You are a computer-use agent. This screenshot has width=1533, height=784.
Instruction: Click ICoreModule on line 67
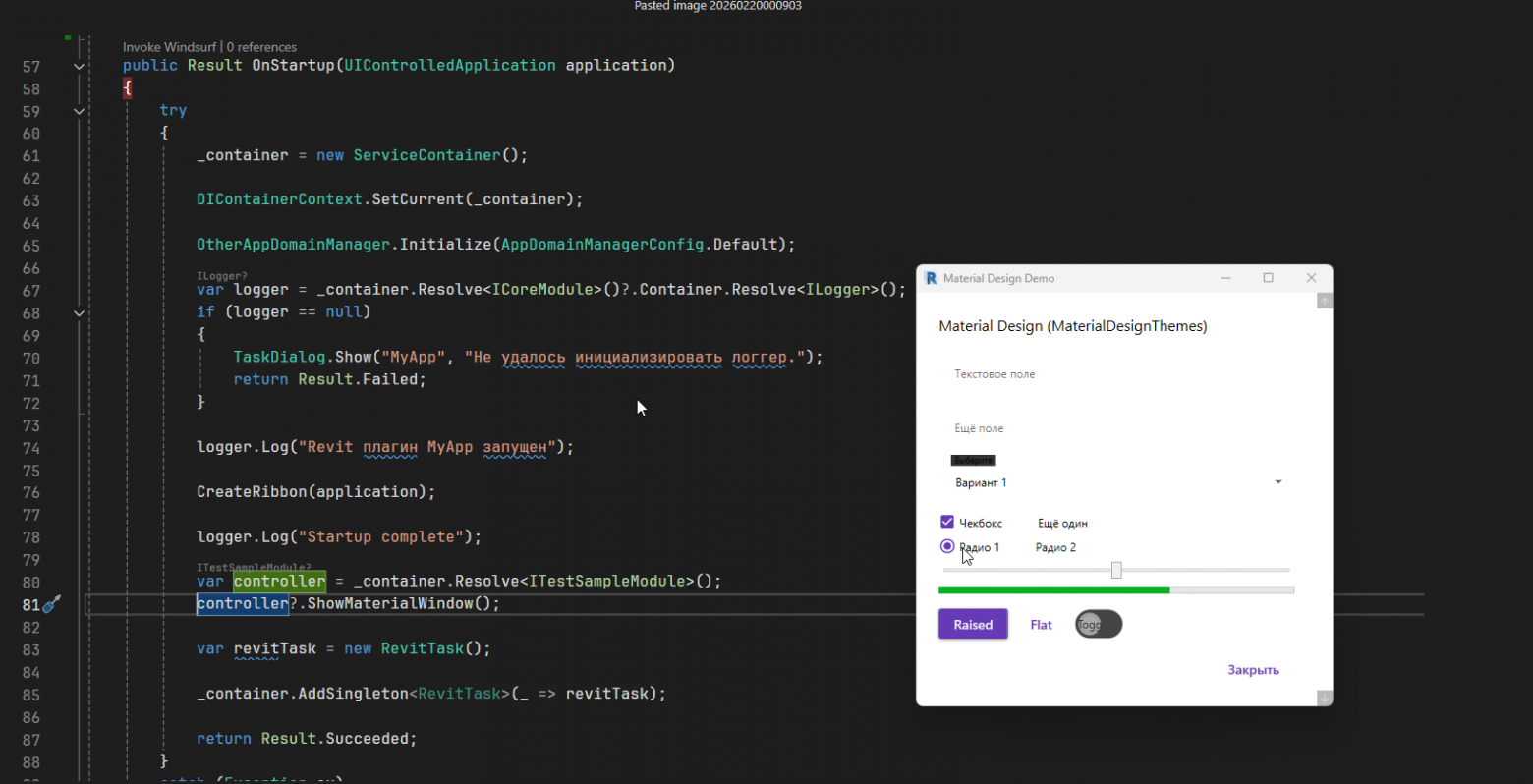(x=542, y=290)
